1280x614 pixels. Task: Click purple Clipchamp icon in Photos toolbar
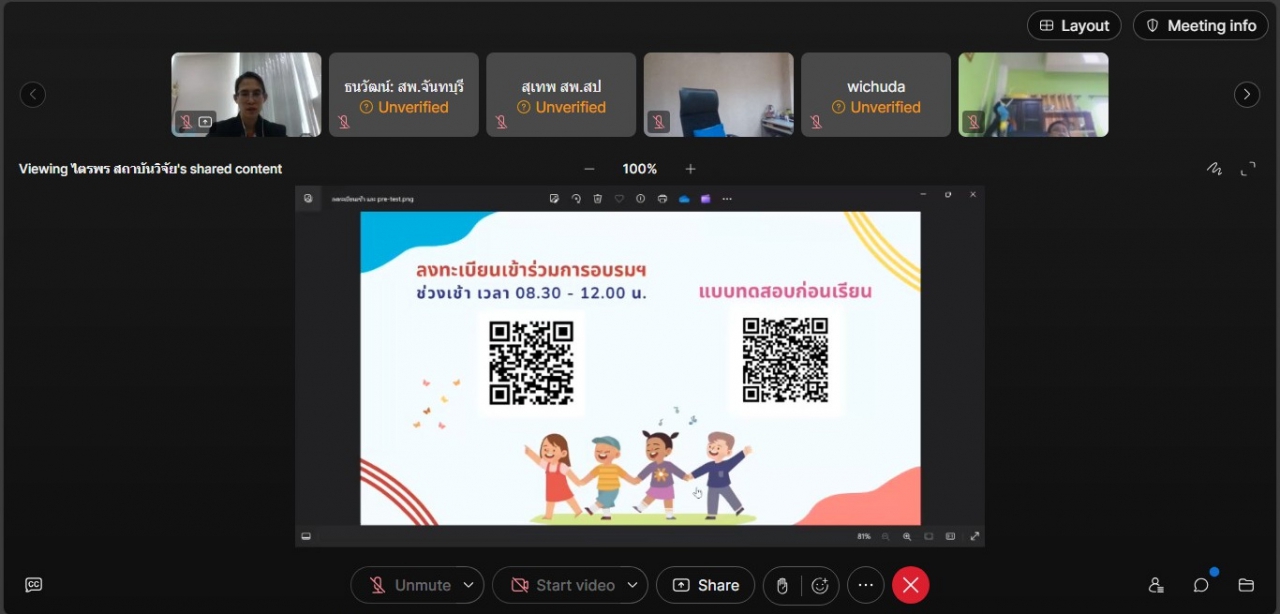[x=705, y=198]
